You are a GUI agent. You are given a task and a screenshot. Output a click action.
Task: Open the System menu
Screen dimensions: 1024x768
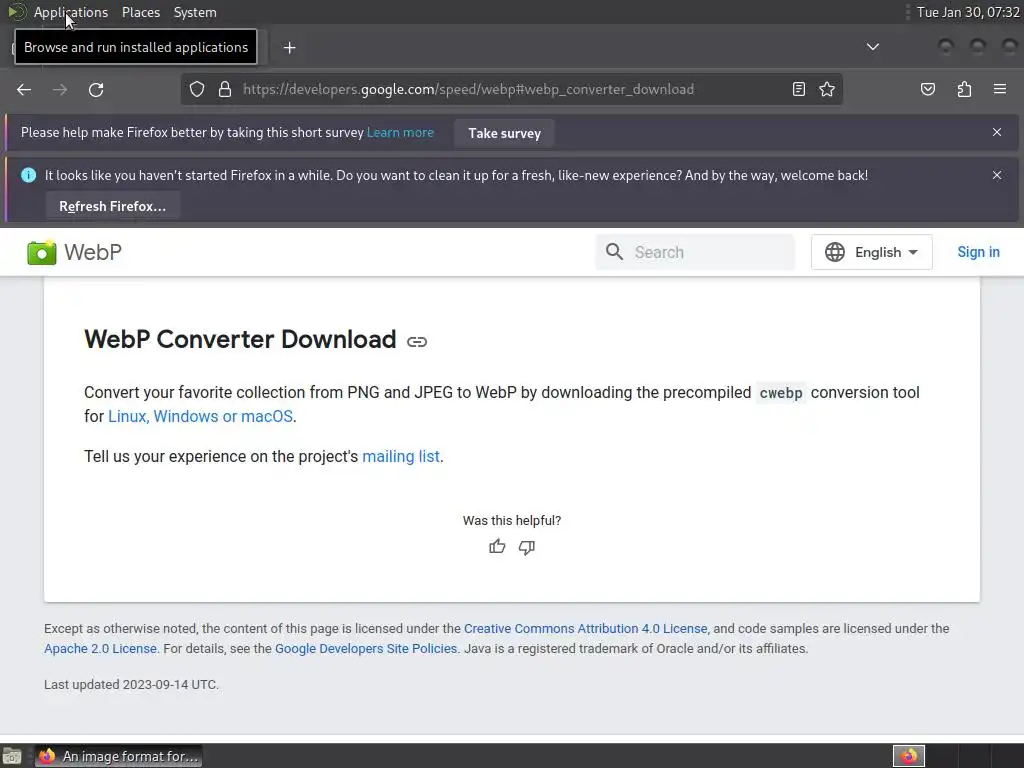pos(195,12)
